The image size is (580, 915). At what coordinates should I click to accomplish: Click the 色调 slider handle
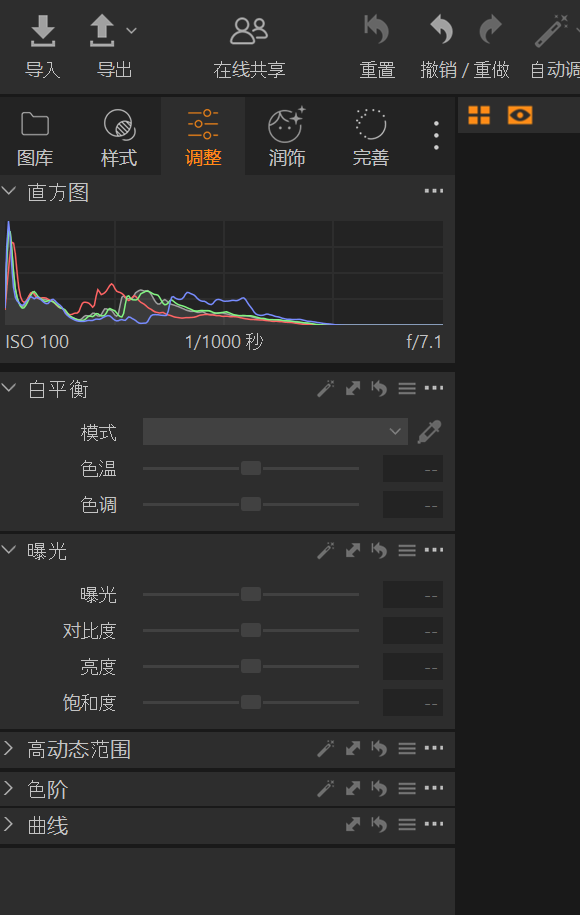pos(251,504)
